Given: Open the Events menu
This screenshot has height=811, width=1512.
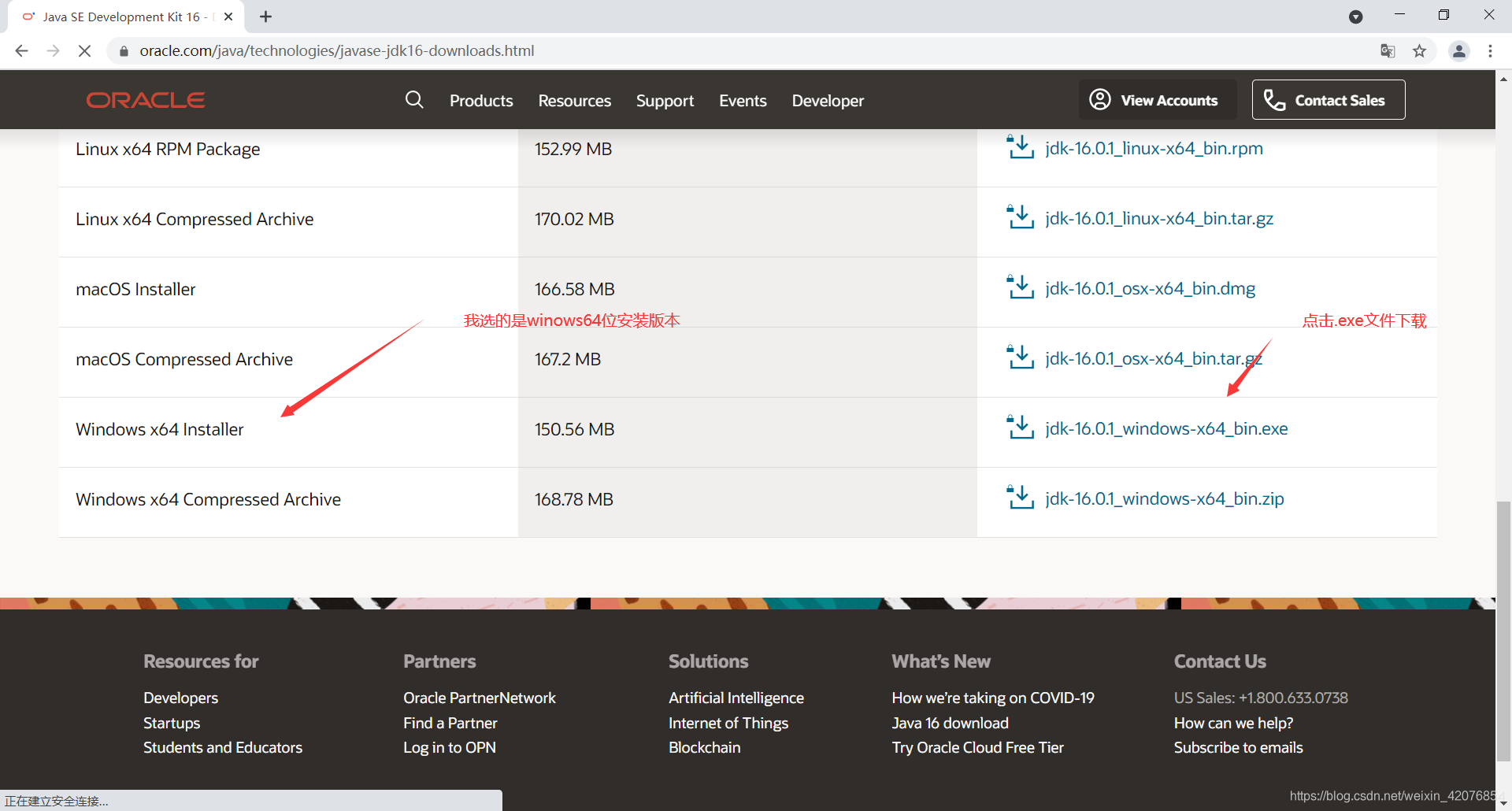Looking at the screenshot, I should click(743, 101).
